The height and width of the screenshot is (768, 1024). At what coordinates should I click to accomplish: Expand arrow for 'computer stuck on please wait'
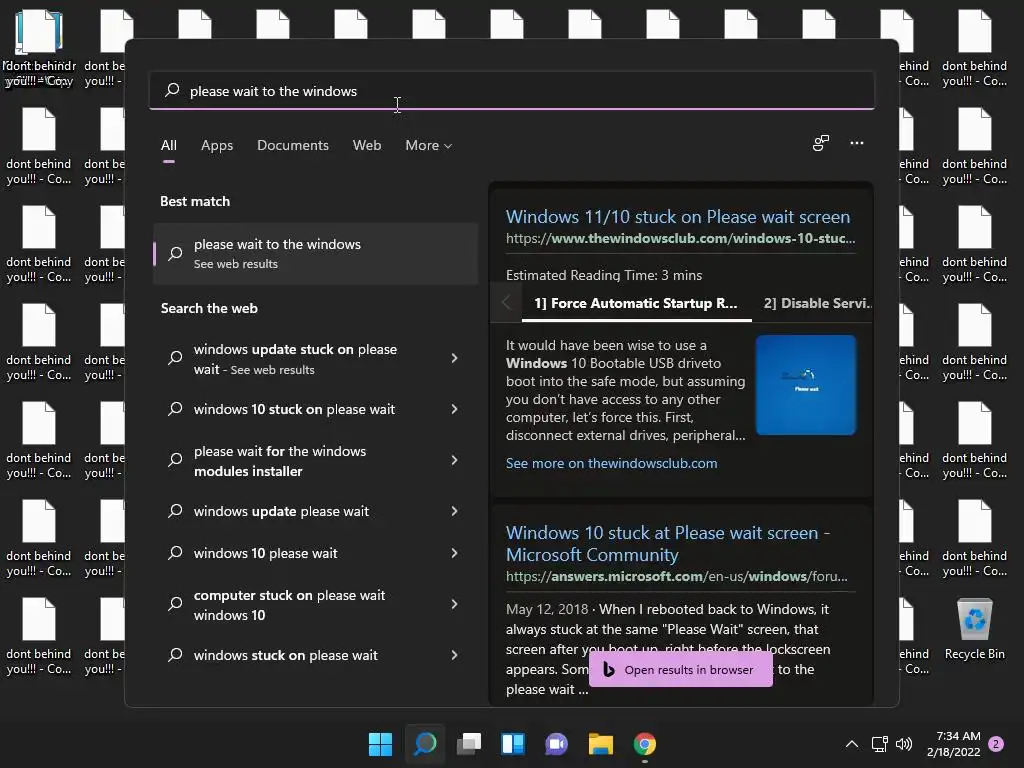(x=455, y=604)
